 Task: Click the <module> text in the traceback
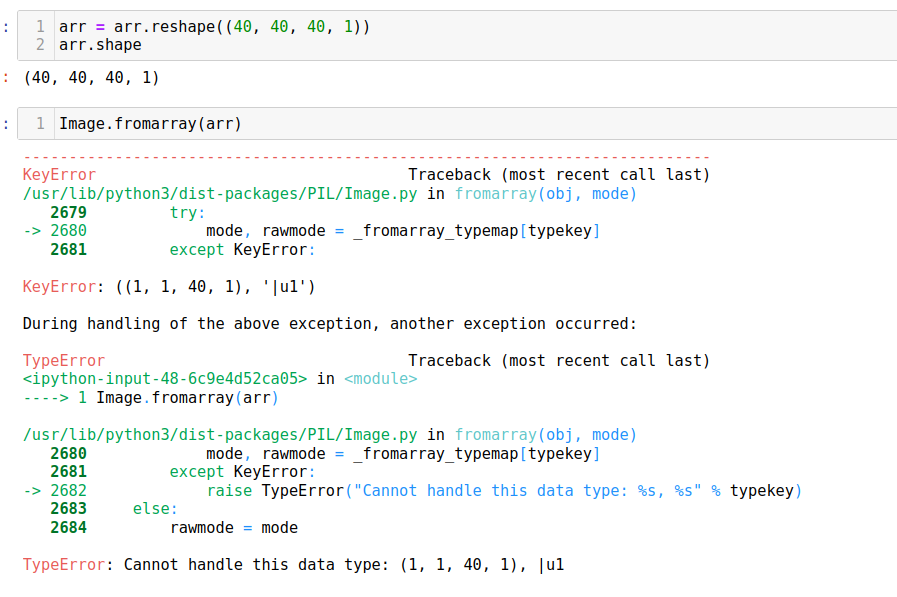pos(380,379)
